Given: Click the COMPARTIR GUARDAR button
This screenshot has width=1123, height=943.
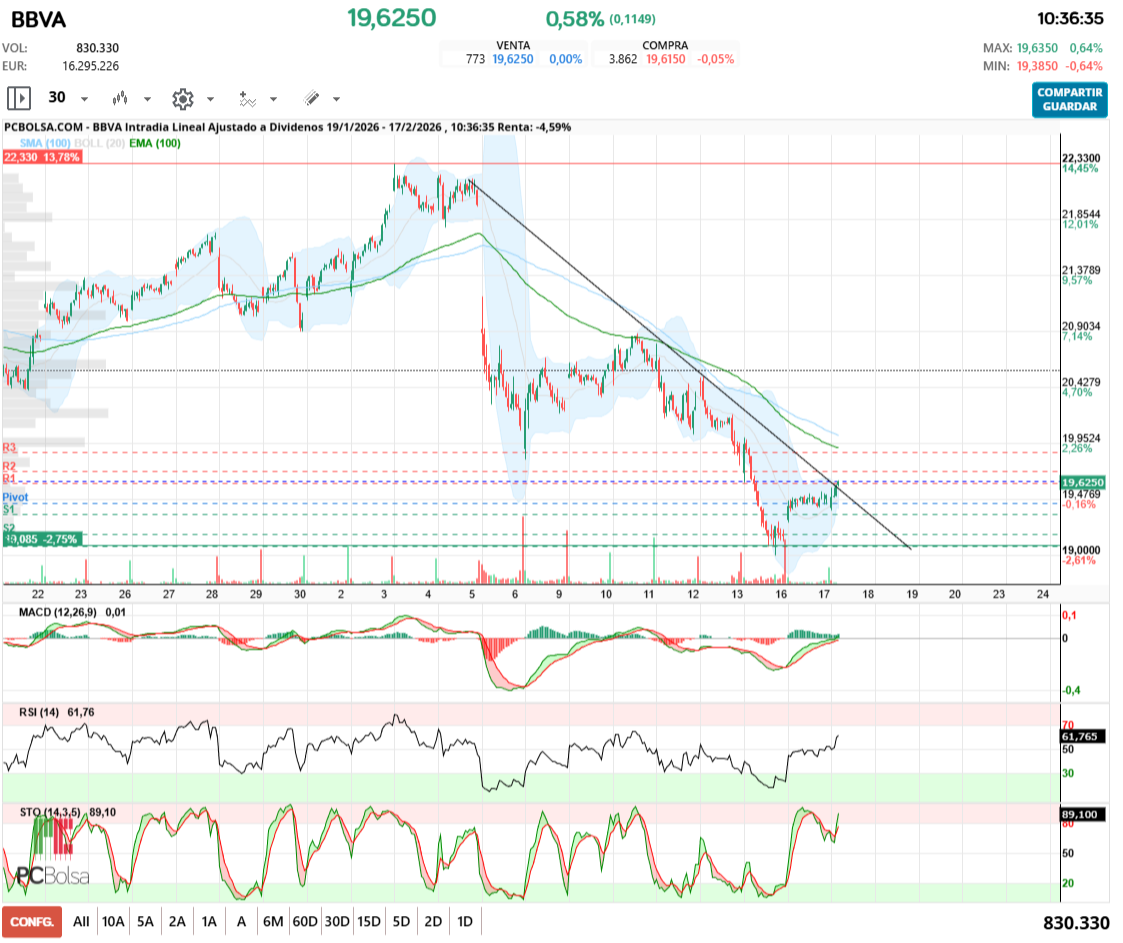Looking at the screenshot, I should pyautogui.click(x=1069, y=99).
